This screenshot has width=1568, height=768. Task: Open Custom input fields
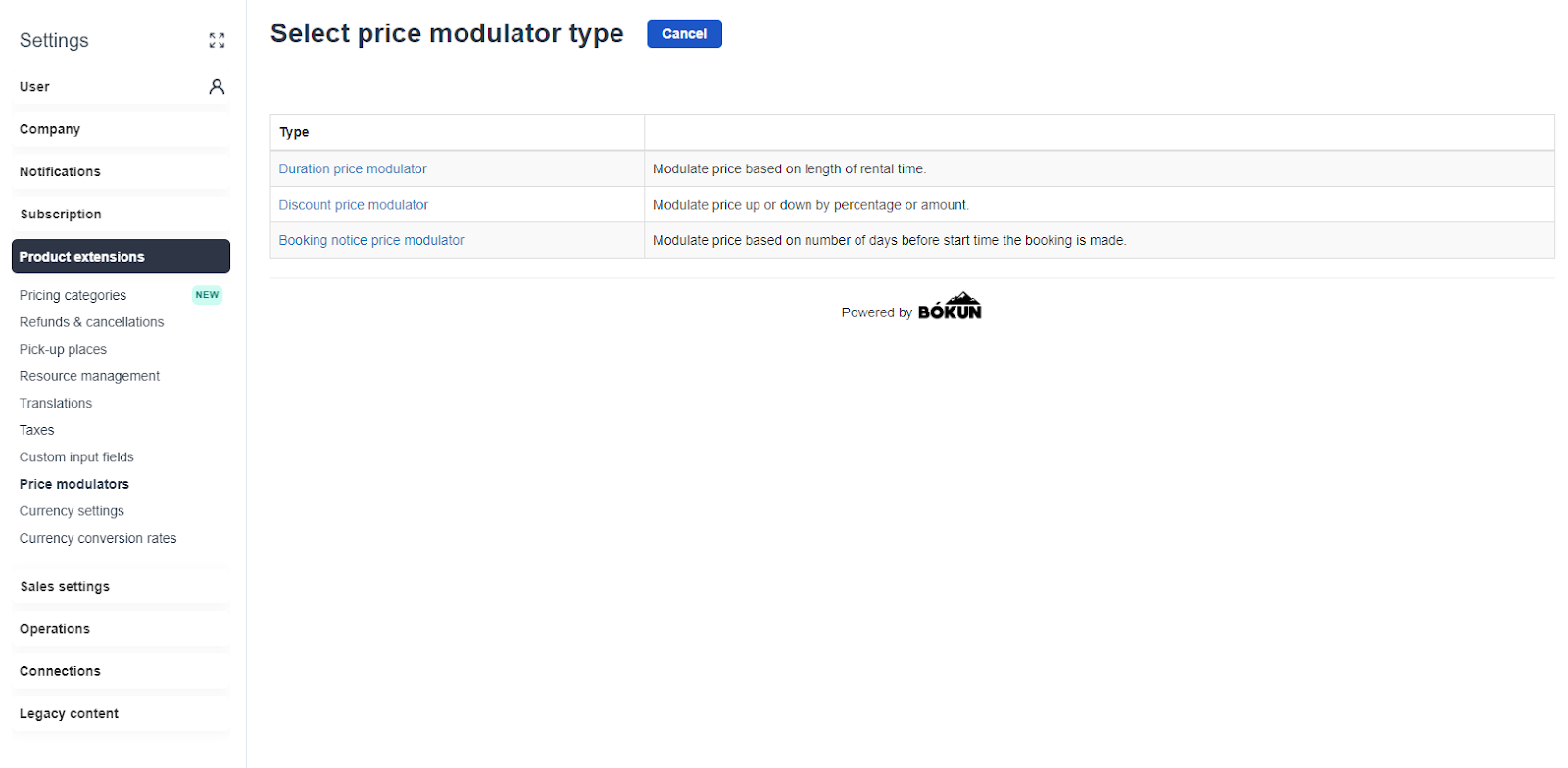76,456
